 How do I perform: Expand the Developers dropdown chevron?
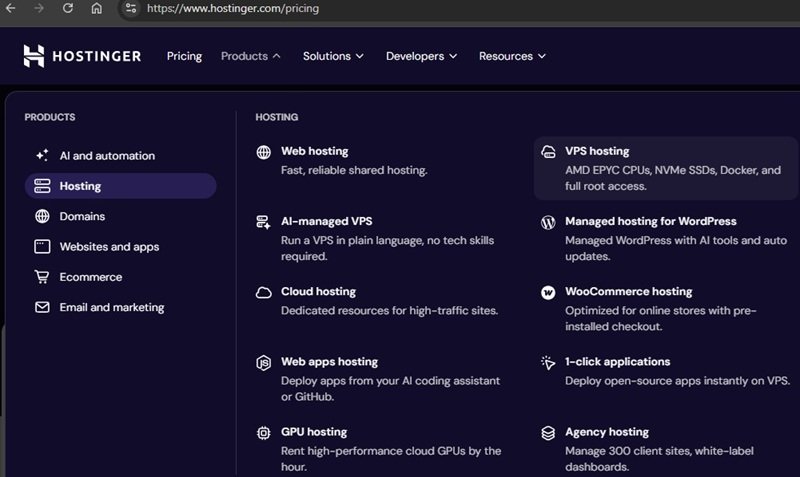[x=453, y=56]
